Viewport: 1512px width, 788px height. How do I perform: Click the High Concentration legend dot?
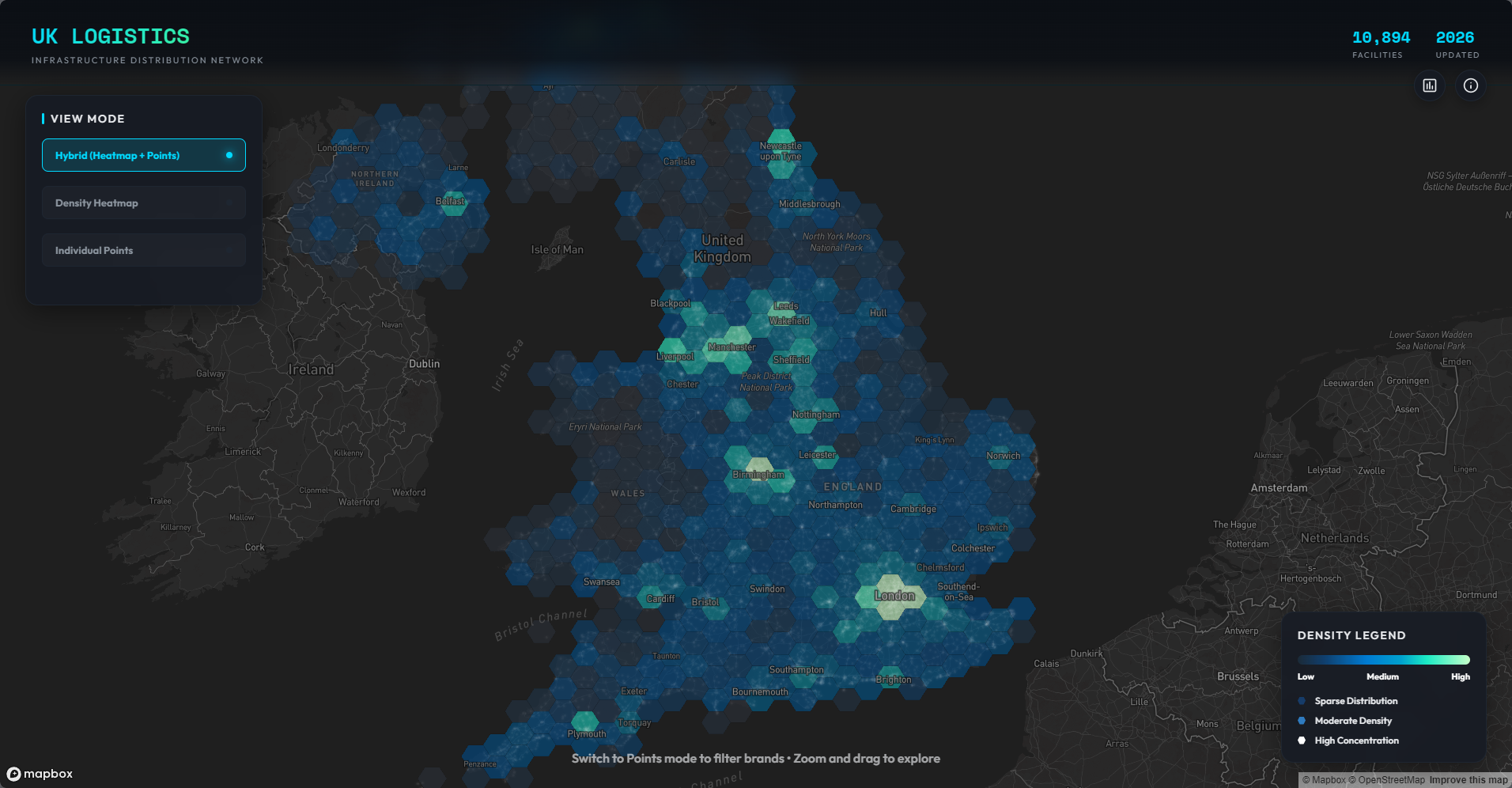(1302, 741)
